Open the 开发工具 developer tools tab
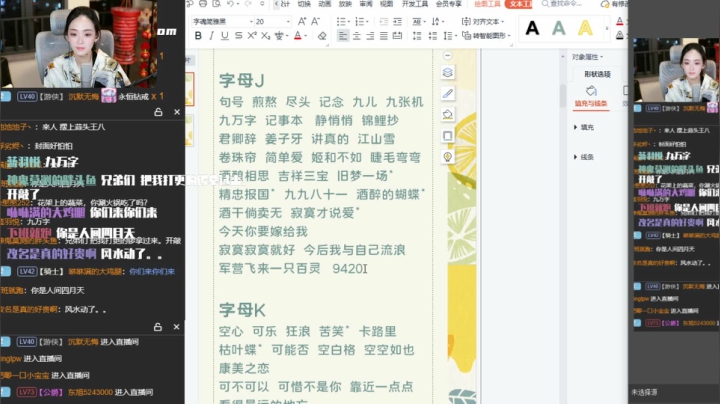This screenshot has height=404, width=720. tap(415, 4)
